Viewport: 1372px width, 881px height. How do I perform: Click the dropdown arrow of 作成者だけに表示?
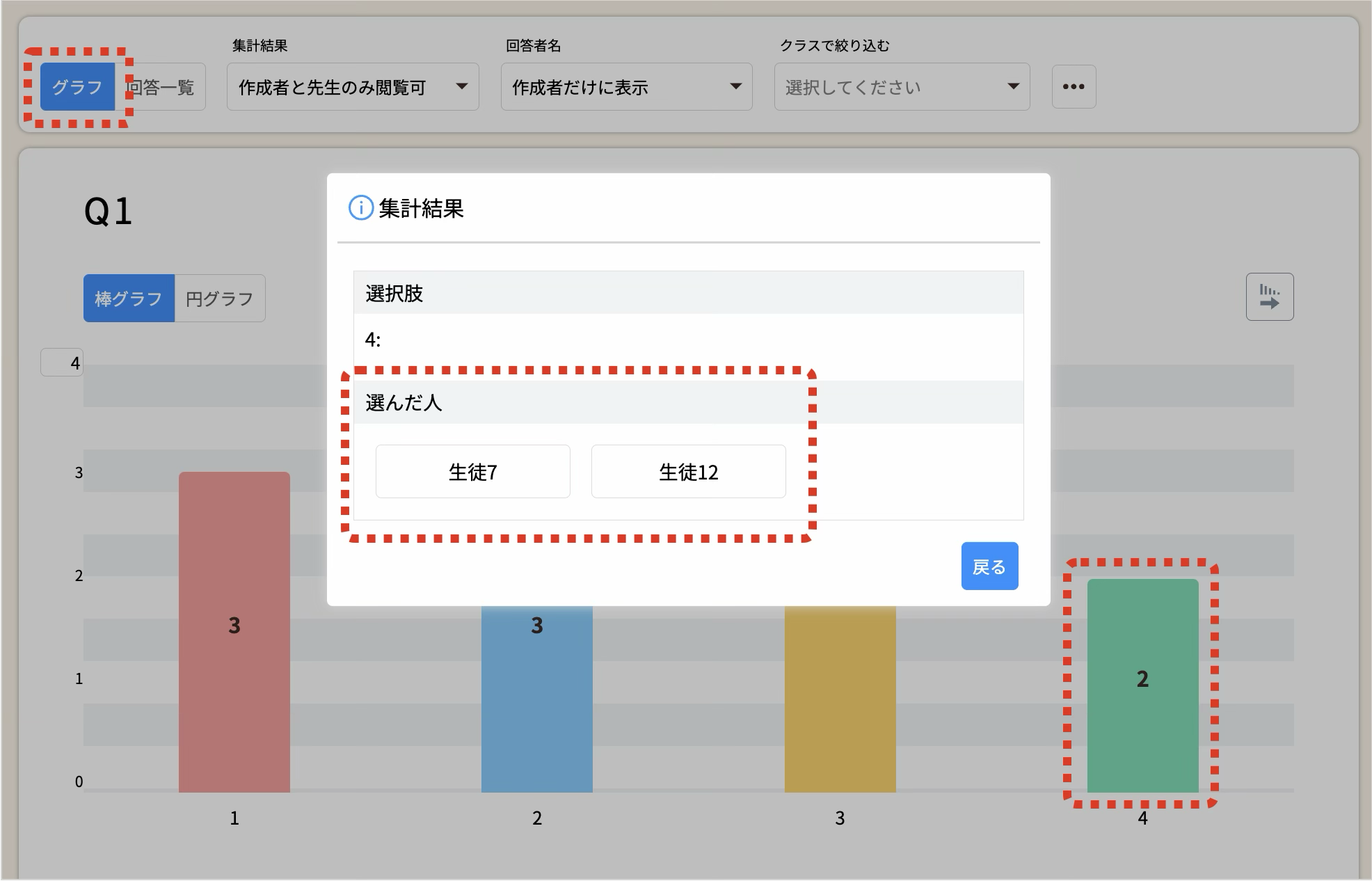coord(735,87)
